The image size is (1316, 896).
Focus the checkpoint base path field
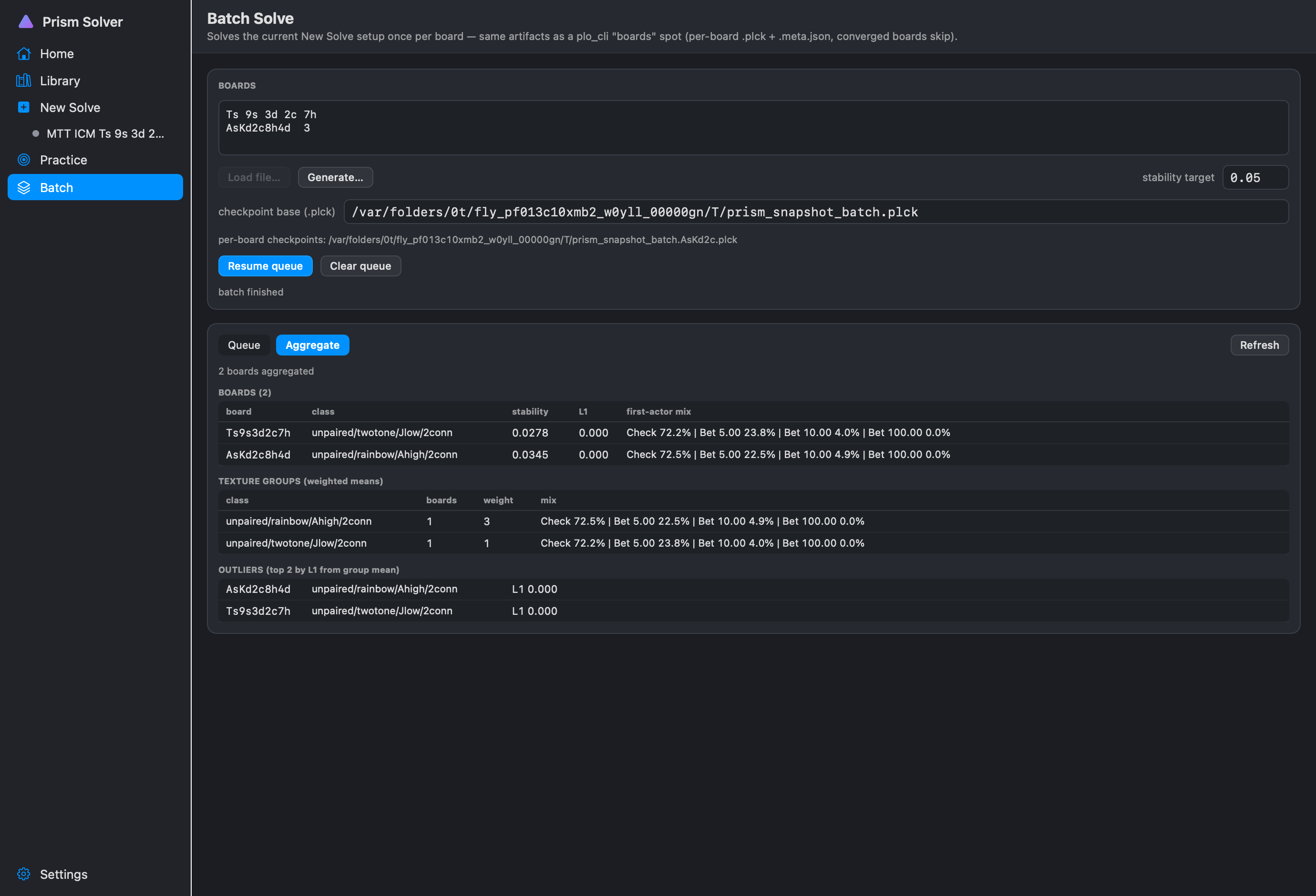click(x=815, y=212)
